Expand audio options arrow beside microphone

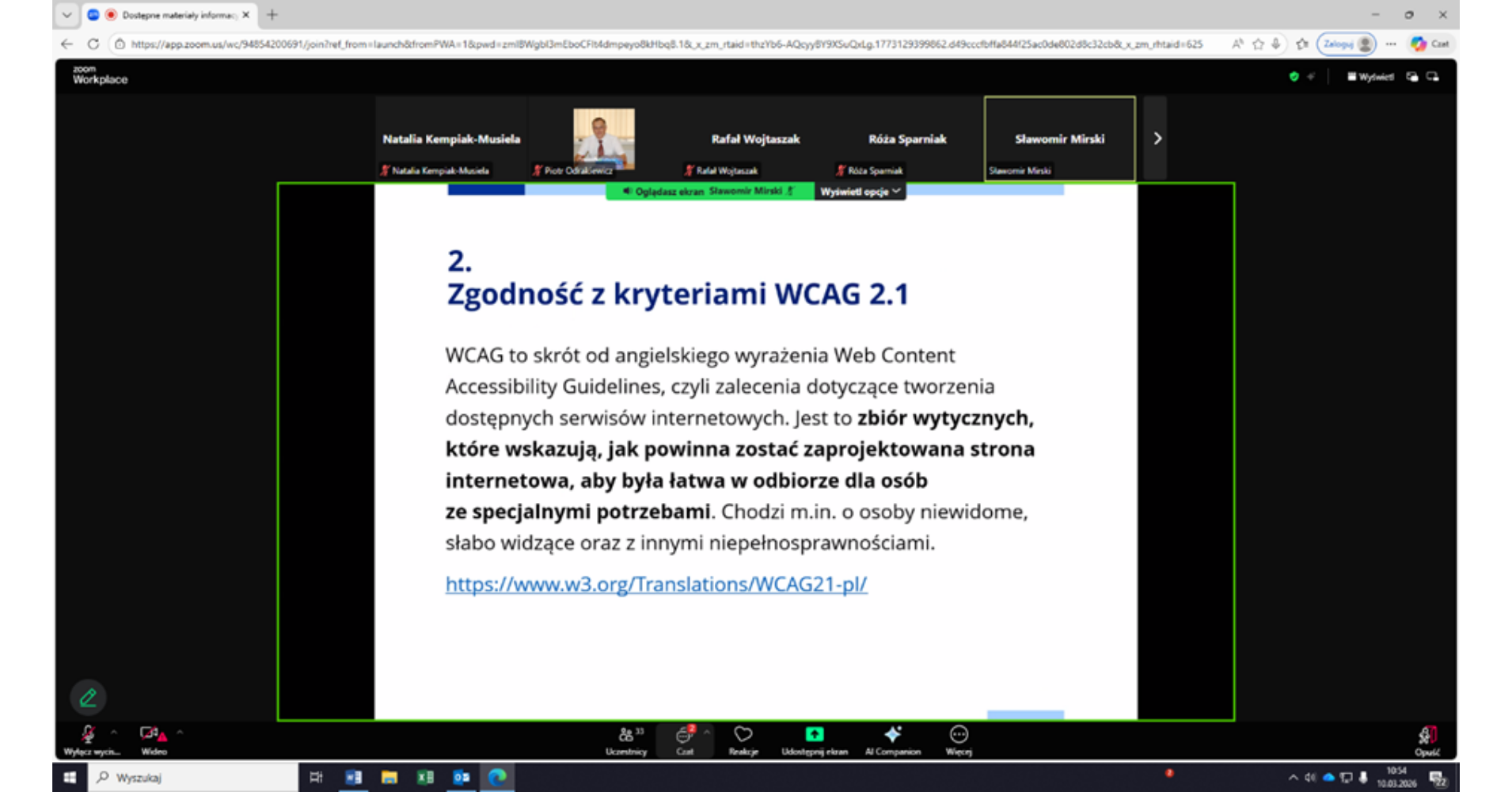[114, 732]
